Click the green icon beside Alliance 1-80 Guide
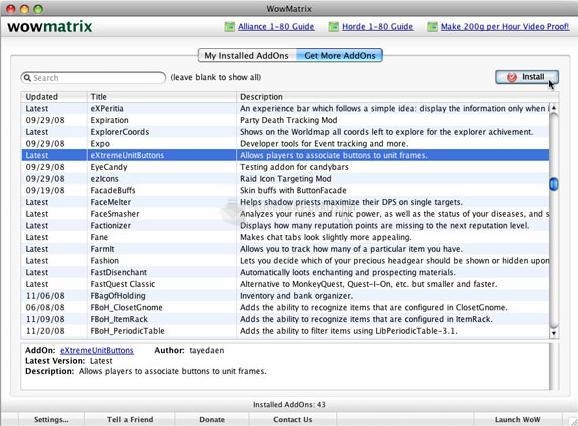The image size is (578, 426). (230, 27)
